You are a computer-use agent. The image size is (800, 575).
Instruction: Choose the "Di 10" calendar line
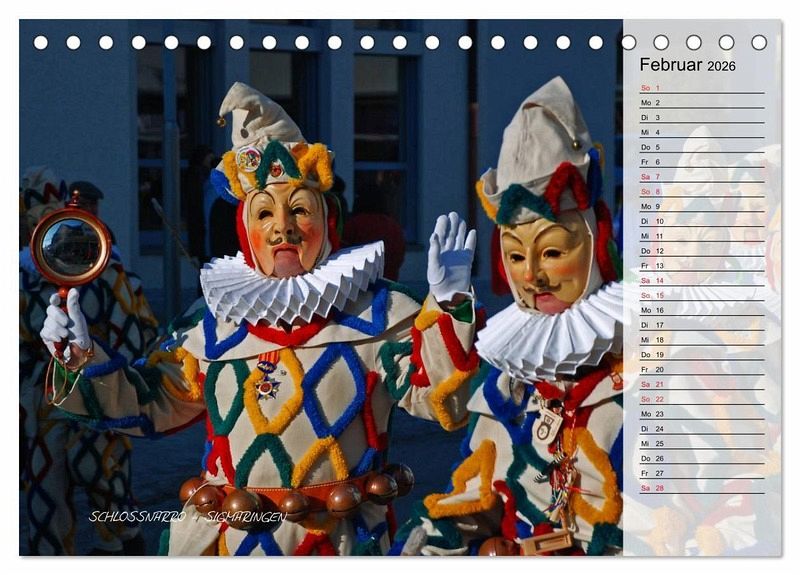[x=701, y=221]
